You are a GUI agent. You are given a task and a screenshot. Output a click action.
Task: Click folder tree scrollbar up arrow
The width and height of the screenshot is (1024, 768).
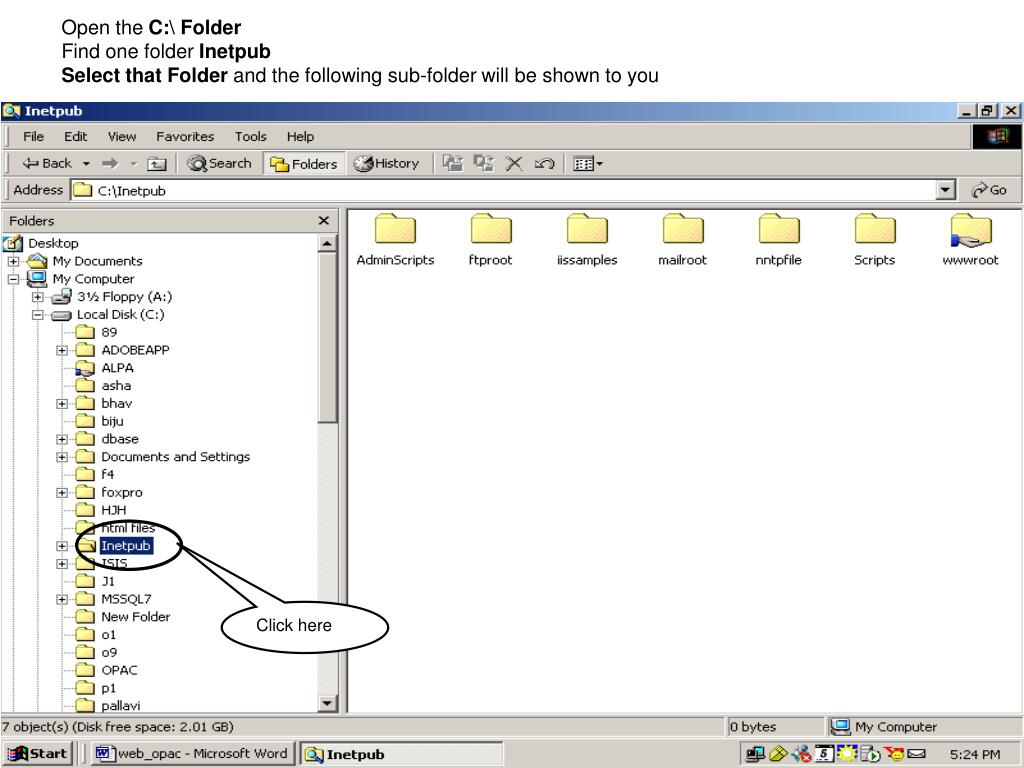(328, 244)
